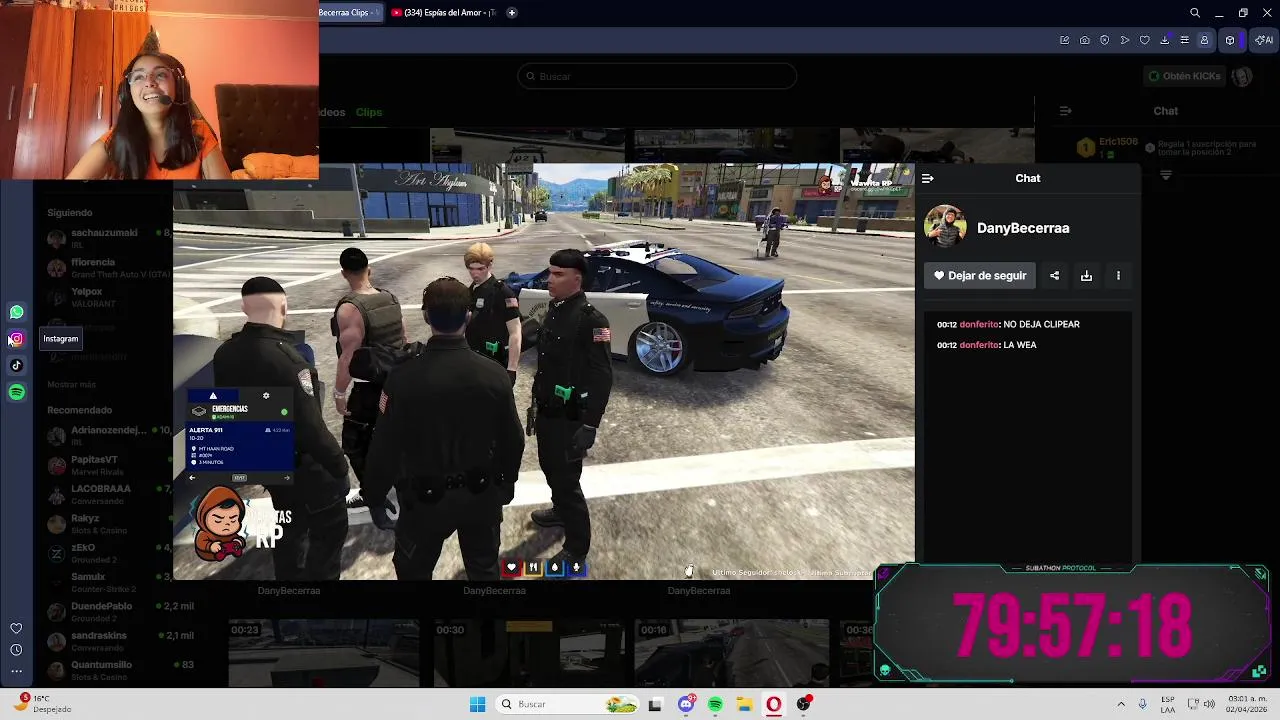Click Obtén KICKs button
This screenshot has width=1280, height=720.
[1184, 76]
